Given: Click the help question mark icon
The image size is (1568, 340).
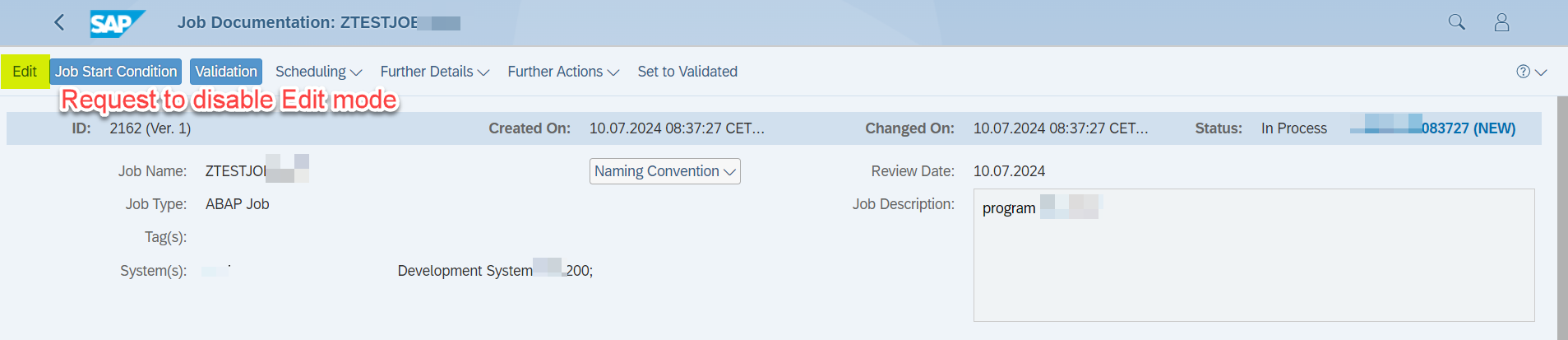Looking at the screenshot, I should tap(1523, 72).
